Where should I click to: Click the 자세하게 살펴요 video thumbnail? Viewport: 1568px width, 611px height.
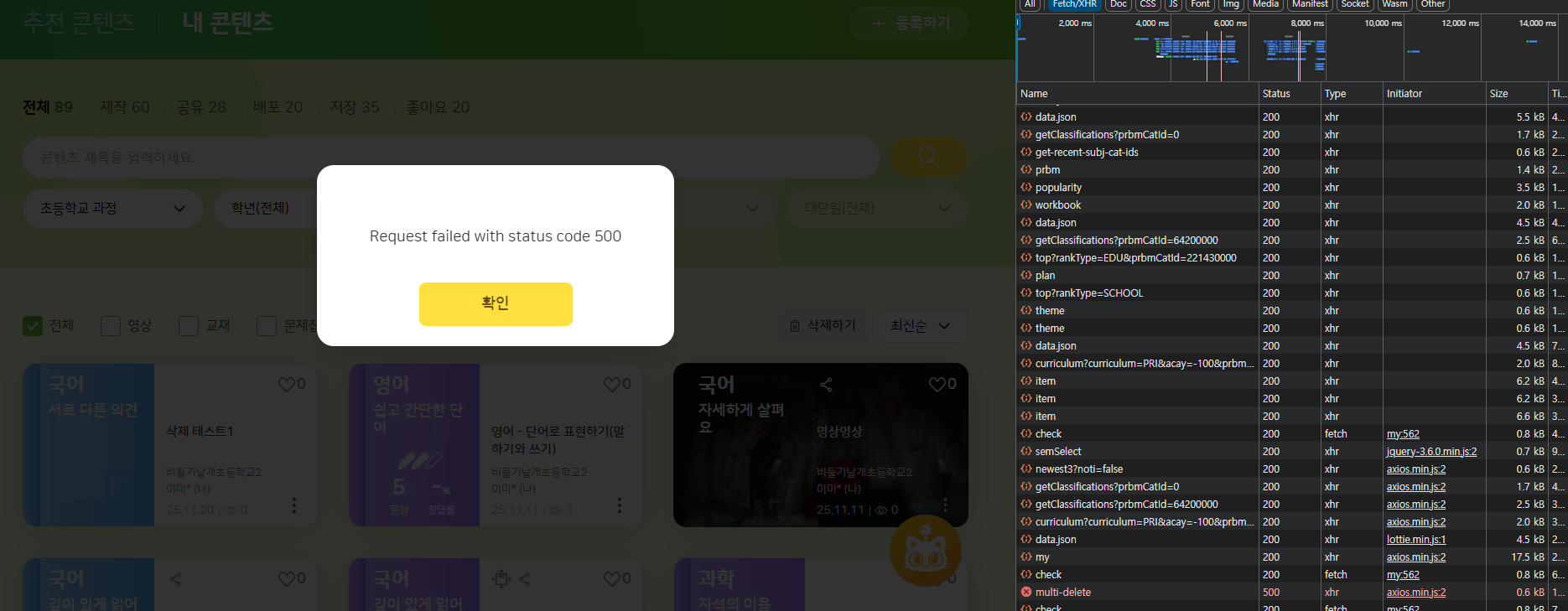pos(740,445)
